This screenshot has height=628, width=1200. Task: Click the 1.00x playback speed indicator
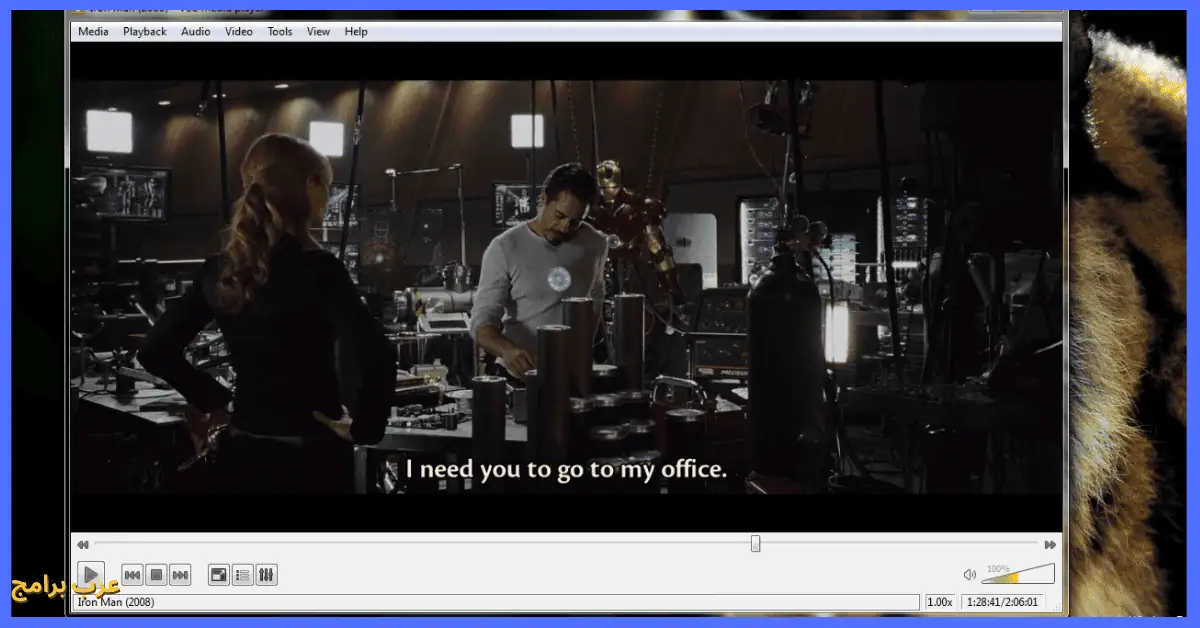point(940,602)
